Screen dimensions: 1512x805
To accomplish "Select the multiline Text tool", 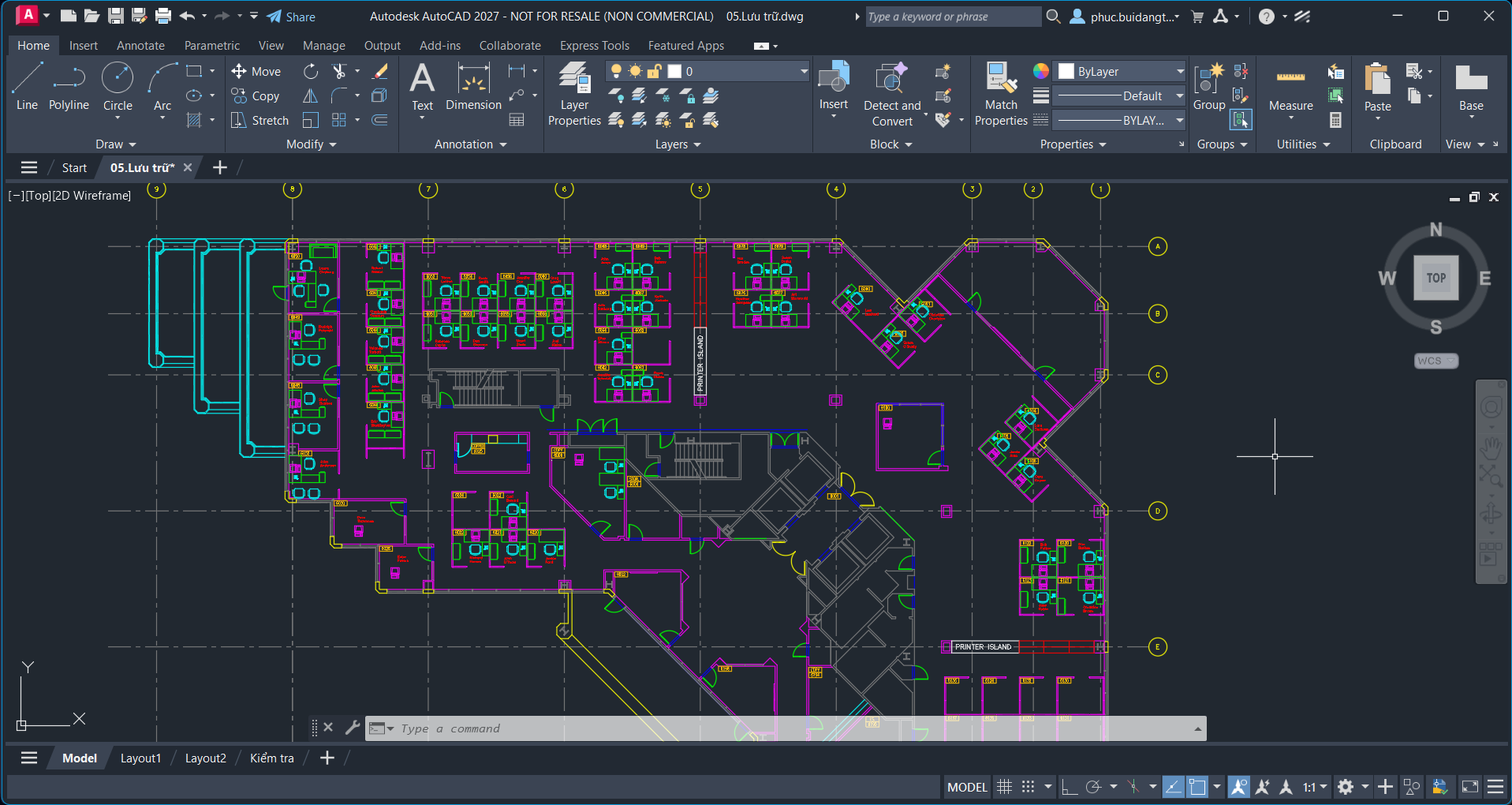I will 422,87.
